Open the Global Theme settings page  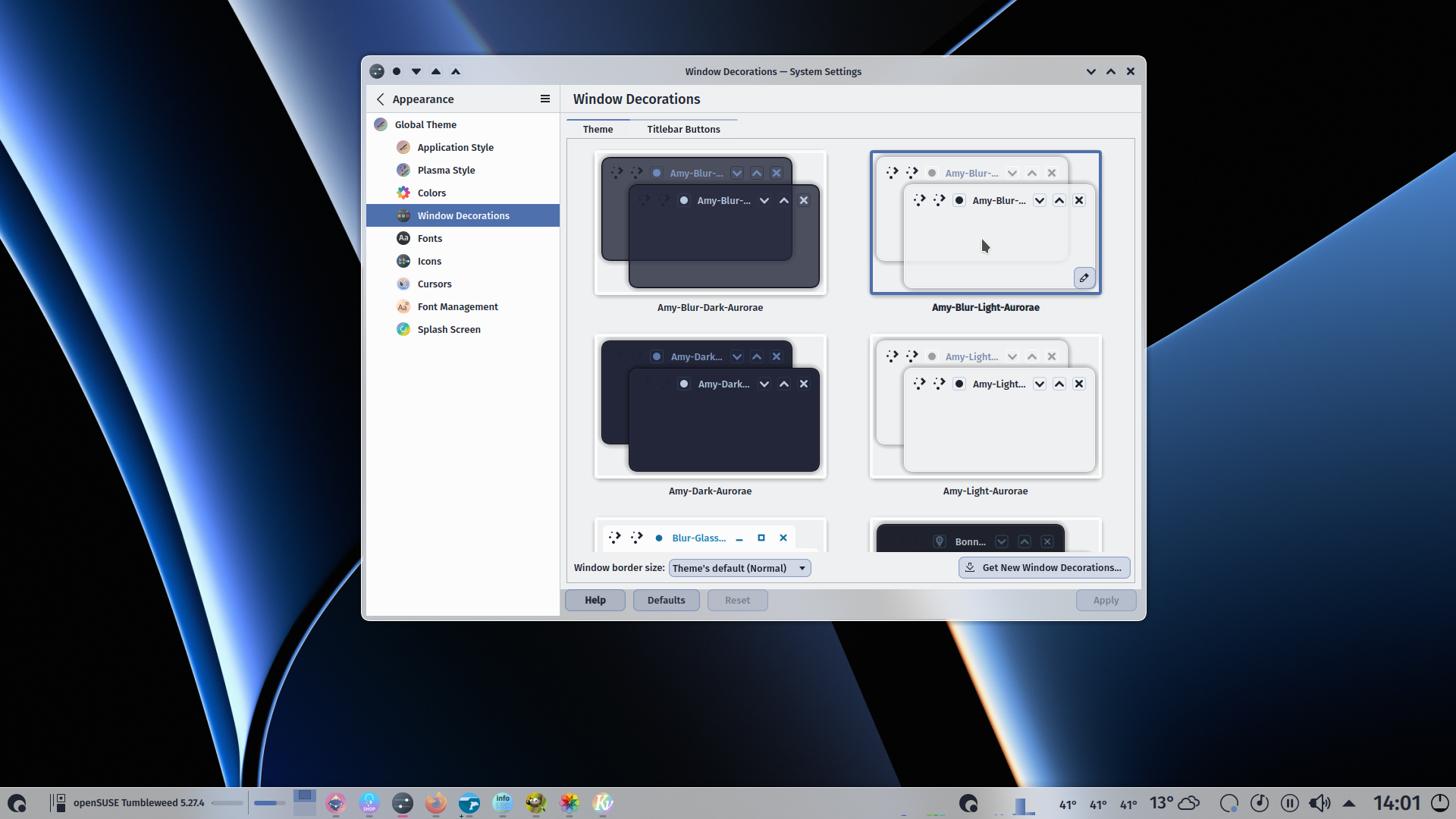pos(463,124)
